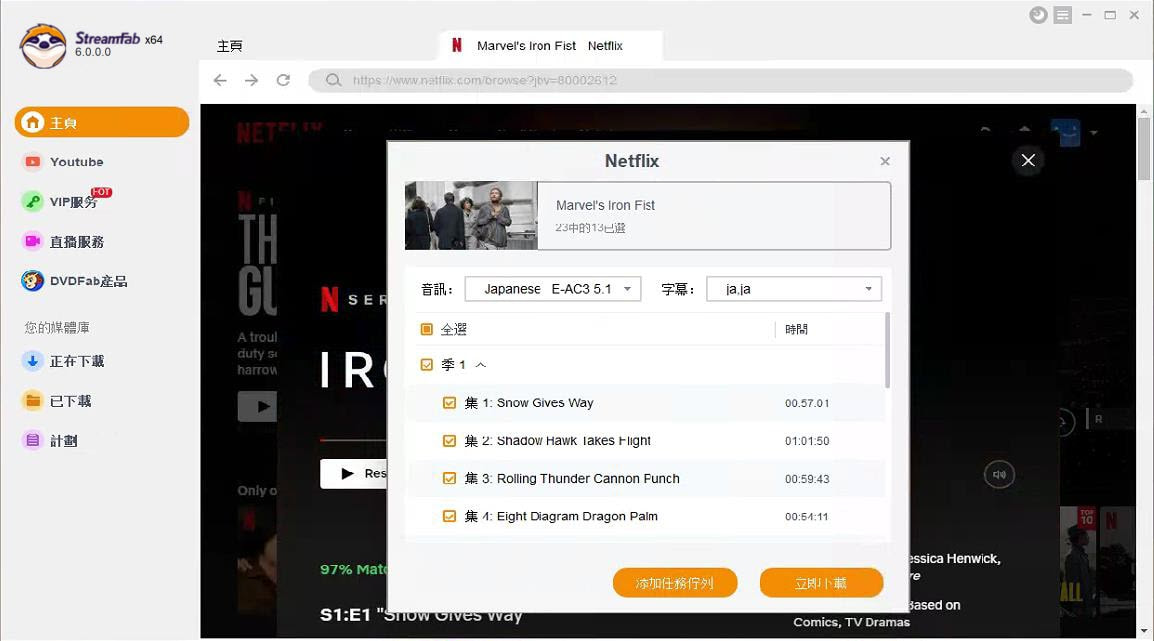1154x641 pixels.
Task: Click the volume mute icon on Netflix page
Action: [x=999, y=475]
